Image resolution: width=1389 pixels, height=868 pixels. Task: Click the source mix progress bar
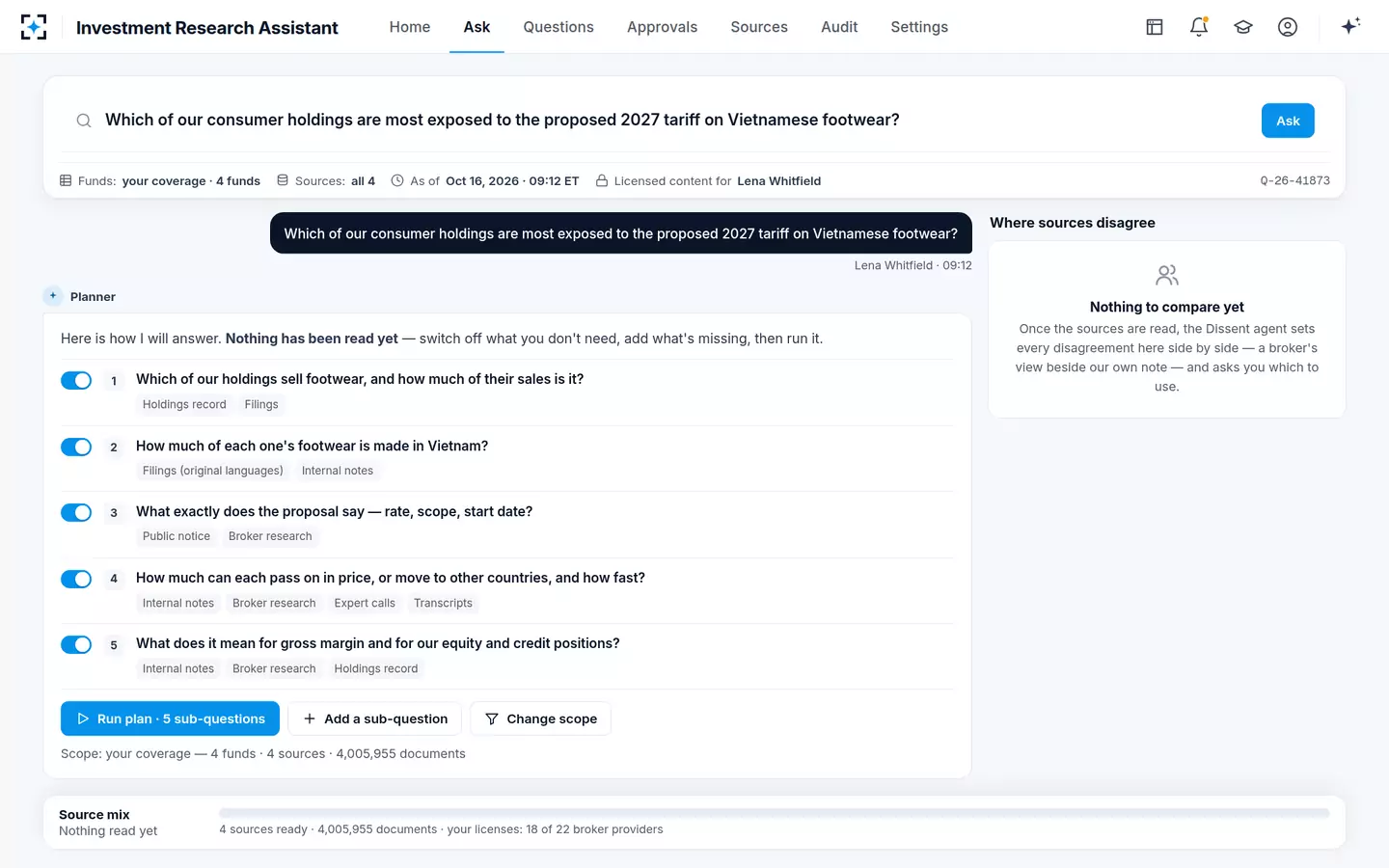774,813
